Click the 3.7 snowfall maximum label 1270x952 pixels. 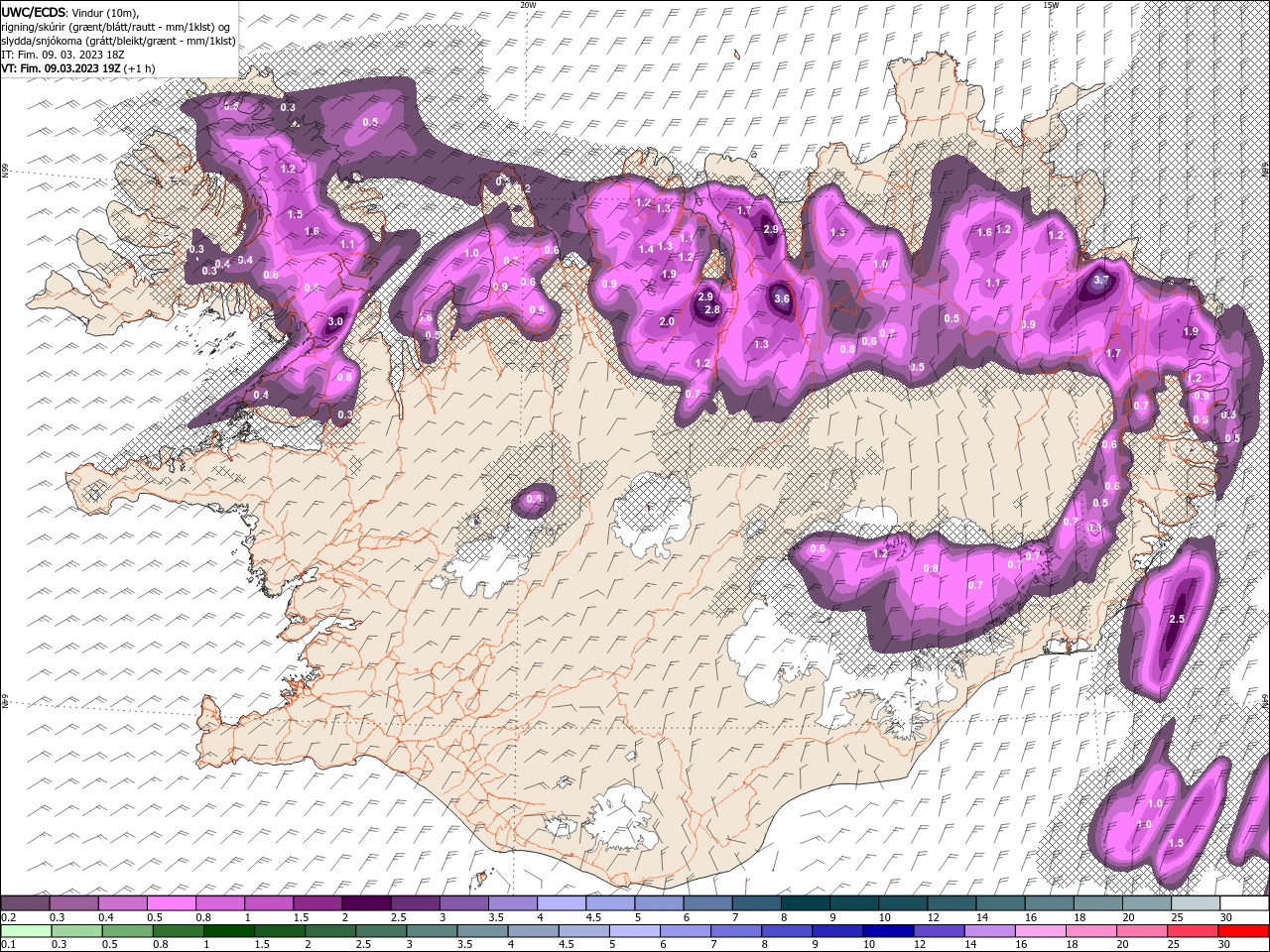(1100, 281)
